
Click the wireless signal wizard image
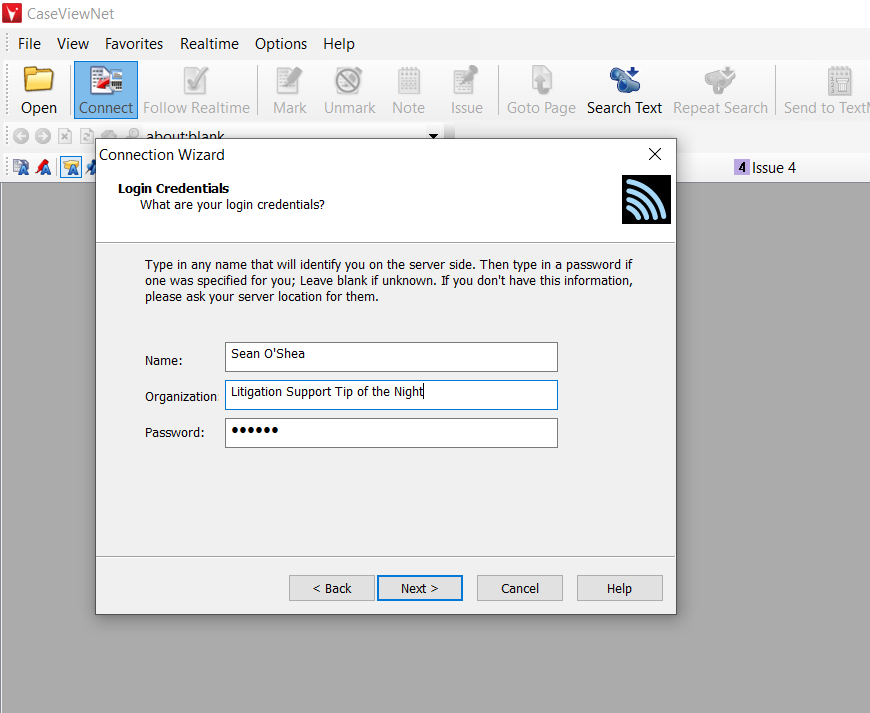coord(646,200)
